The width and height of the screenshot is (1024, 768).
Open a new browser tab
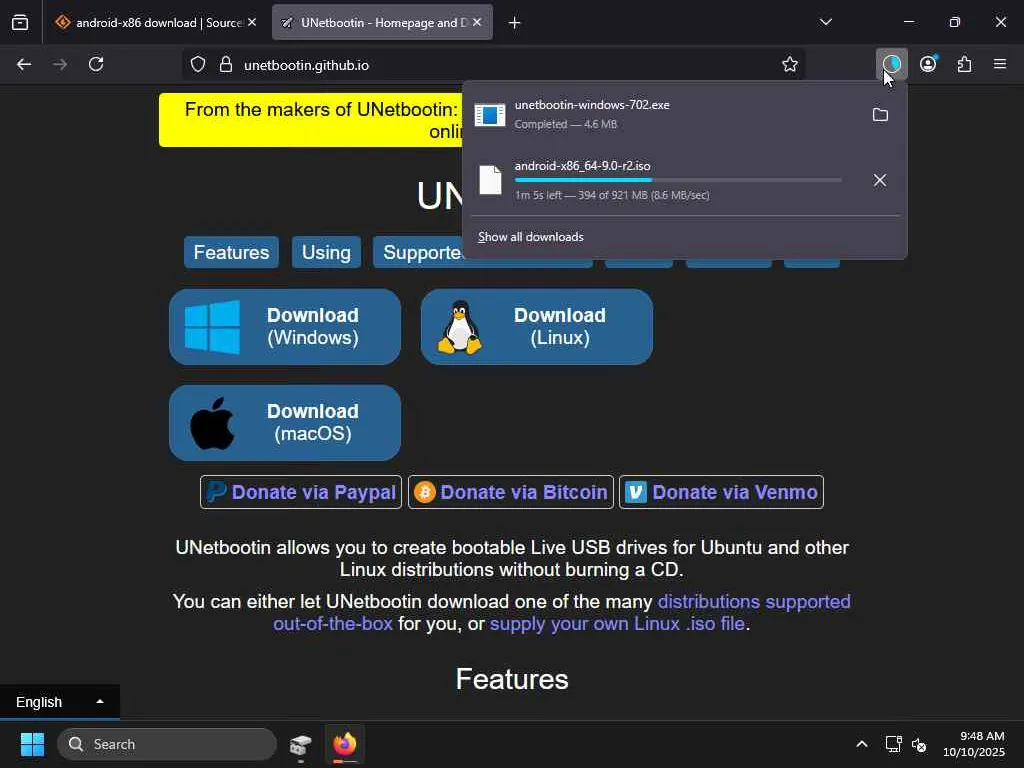point(514,23)
